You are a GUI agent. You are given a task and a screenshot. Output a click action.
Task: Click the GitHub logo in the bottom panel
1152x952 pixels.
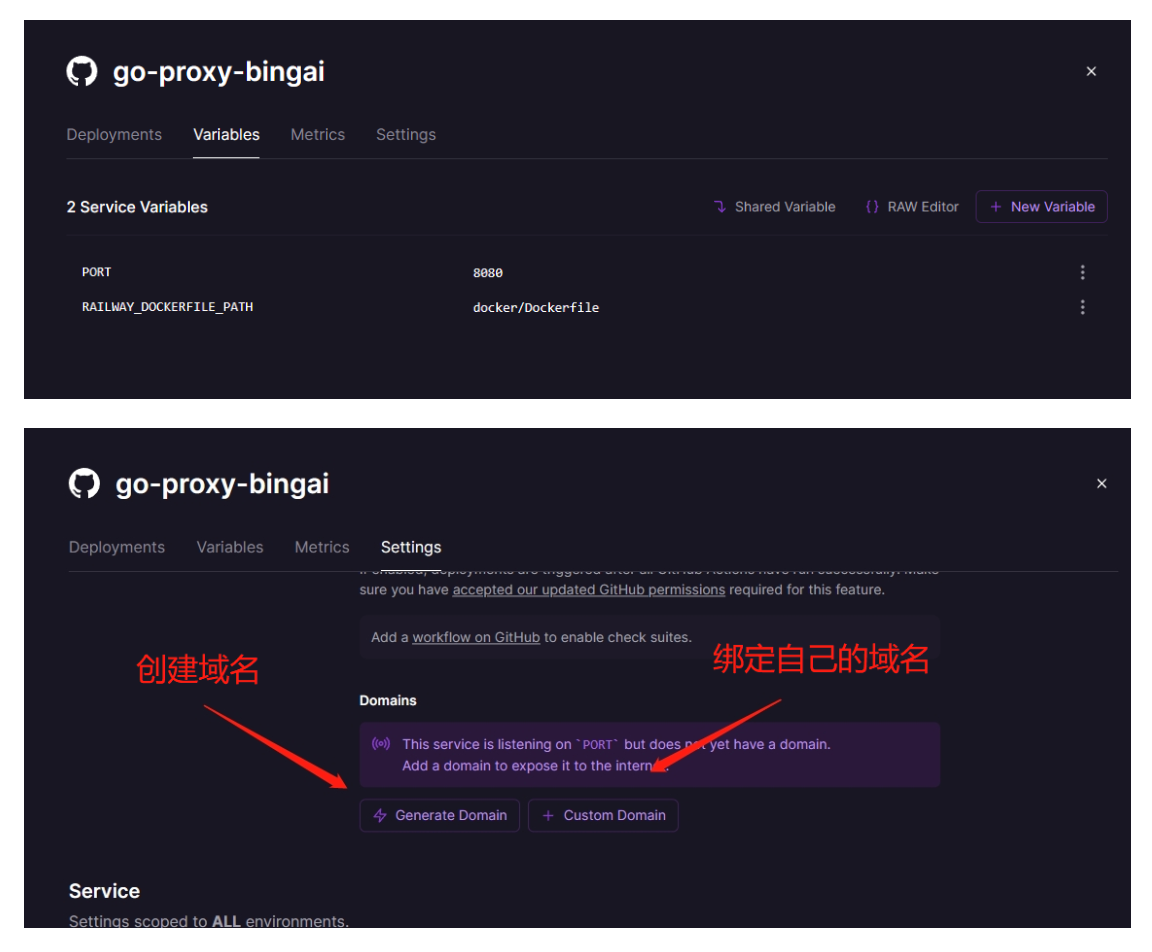coord(84,484)
